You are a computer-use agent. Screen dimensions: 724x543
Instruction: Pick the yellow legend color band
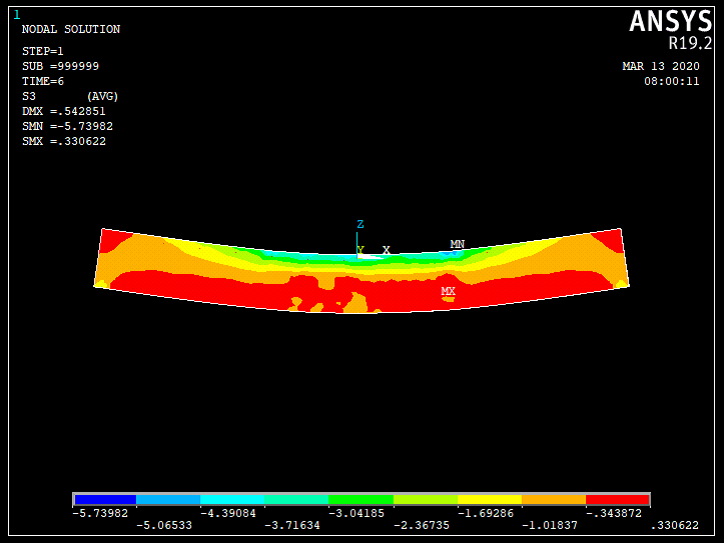tap(489, 499)
